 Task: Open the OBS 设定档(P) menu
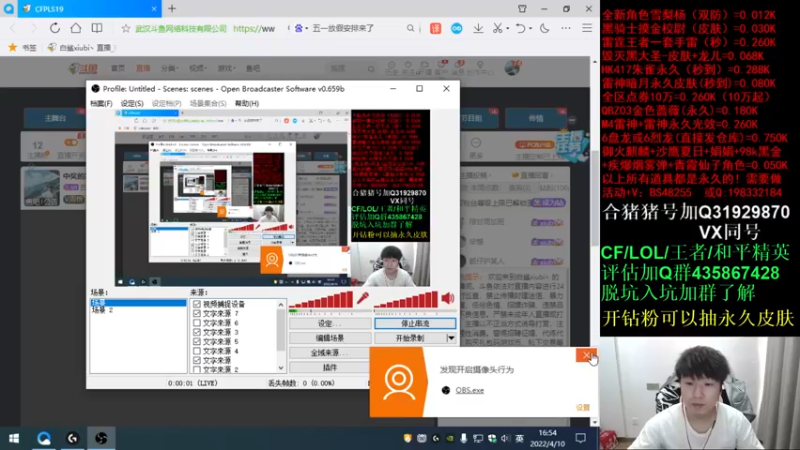166,103
